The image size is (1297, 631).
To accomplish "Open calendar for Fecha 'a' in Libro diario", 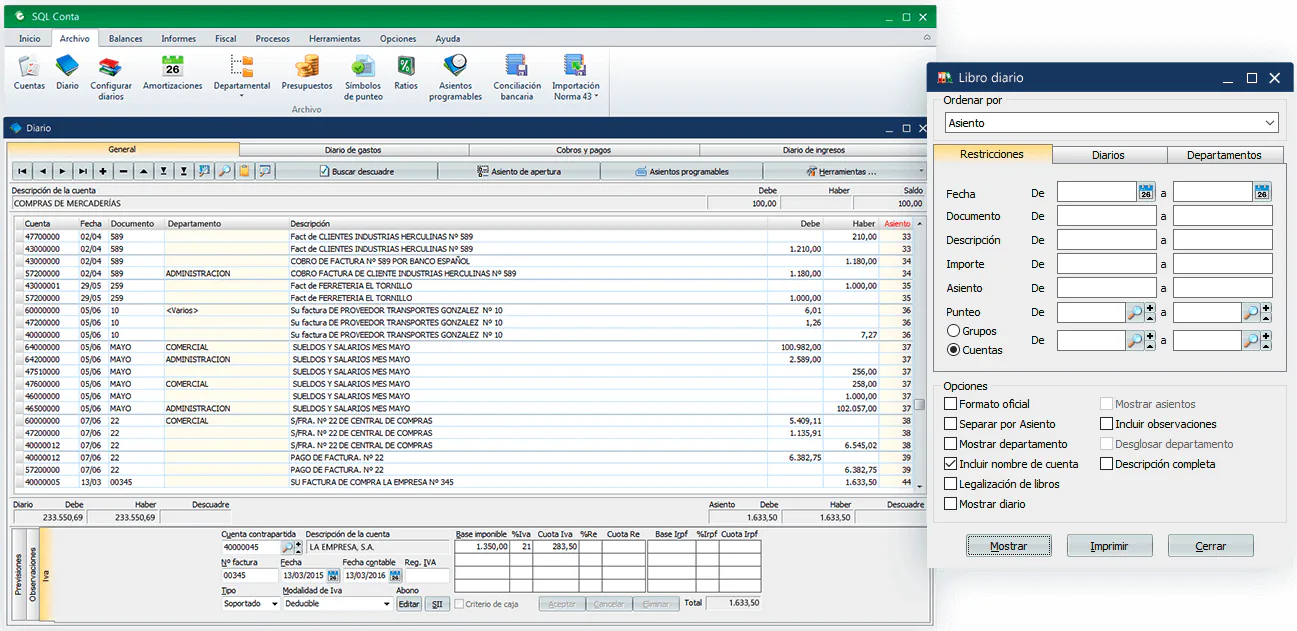I will pos(1262,191).
